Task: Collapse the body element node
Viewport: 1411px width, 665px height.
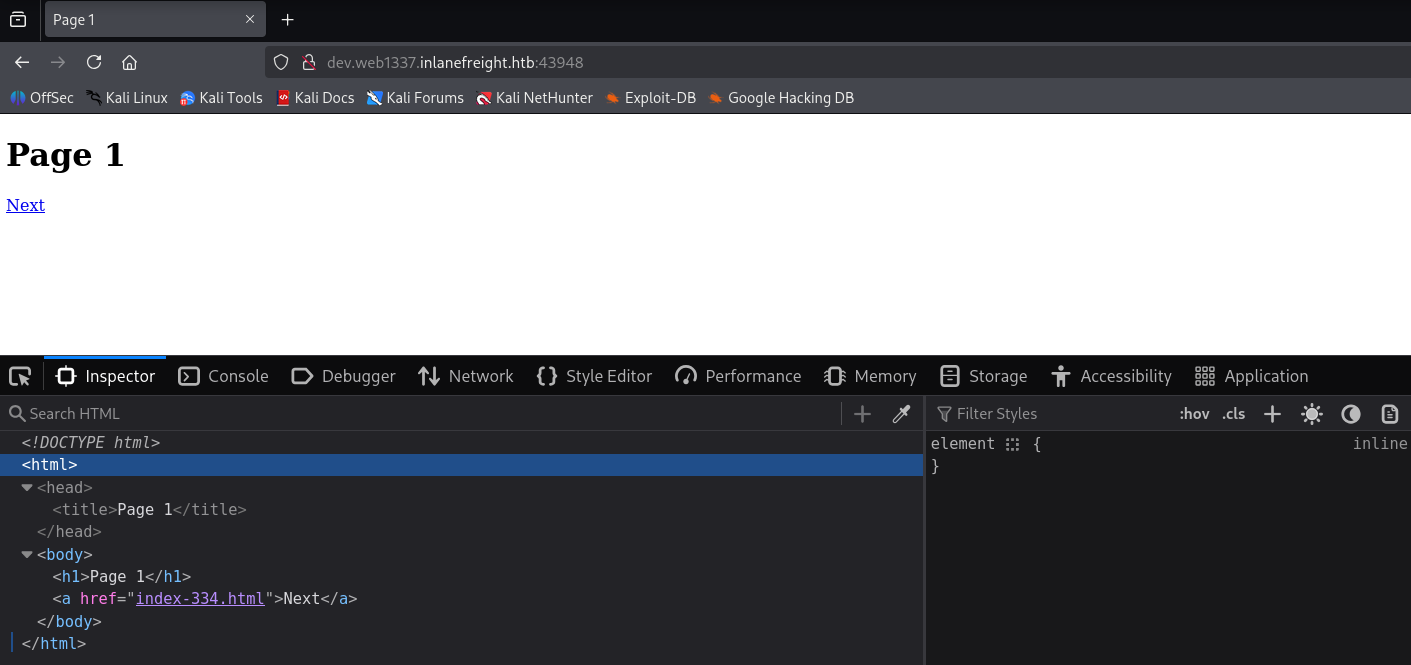Action: [x=27, y=555]
